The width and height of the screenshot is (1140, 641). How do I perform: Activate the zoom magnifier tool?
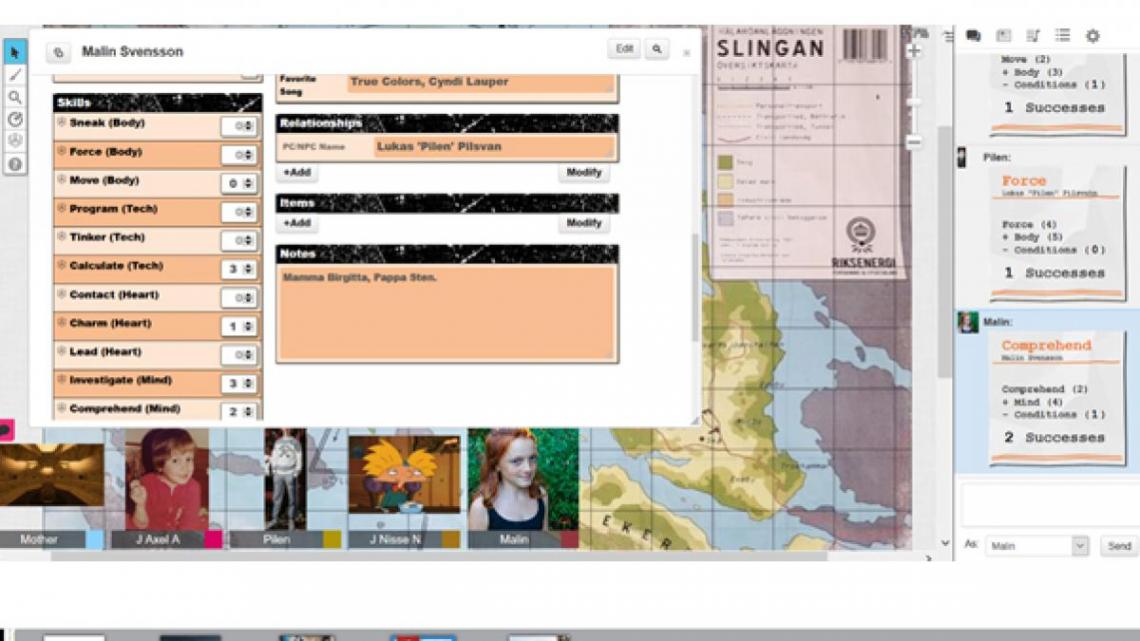(15, 97)
